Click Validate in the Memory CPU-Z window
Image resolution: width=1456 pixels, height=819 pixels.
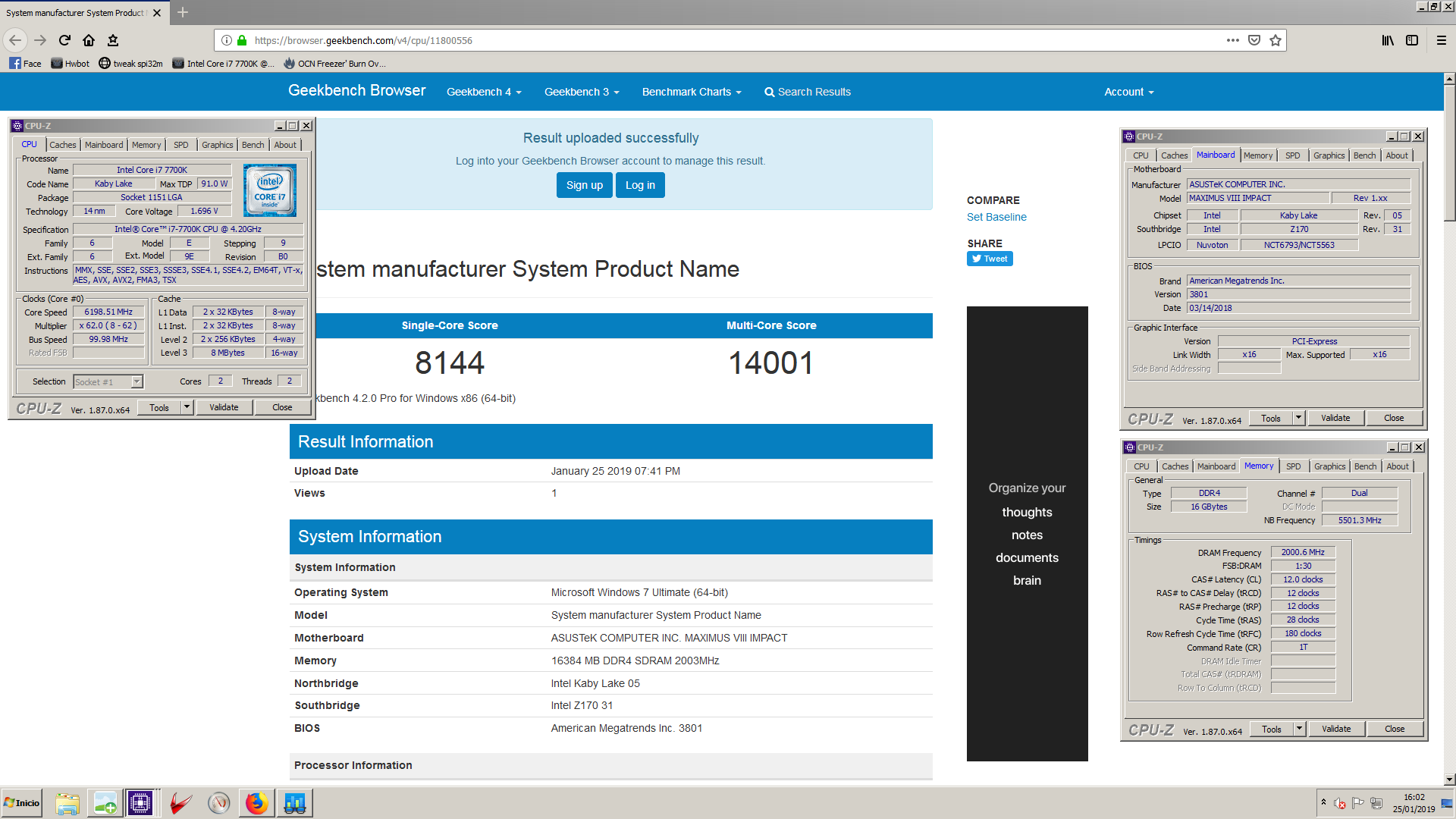[x=1336, y=729]
